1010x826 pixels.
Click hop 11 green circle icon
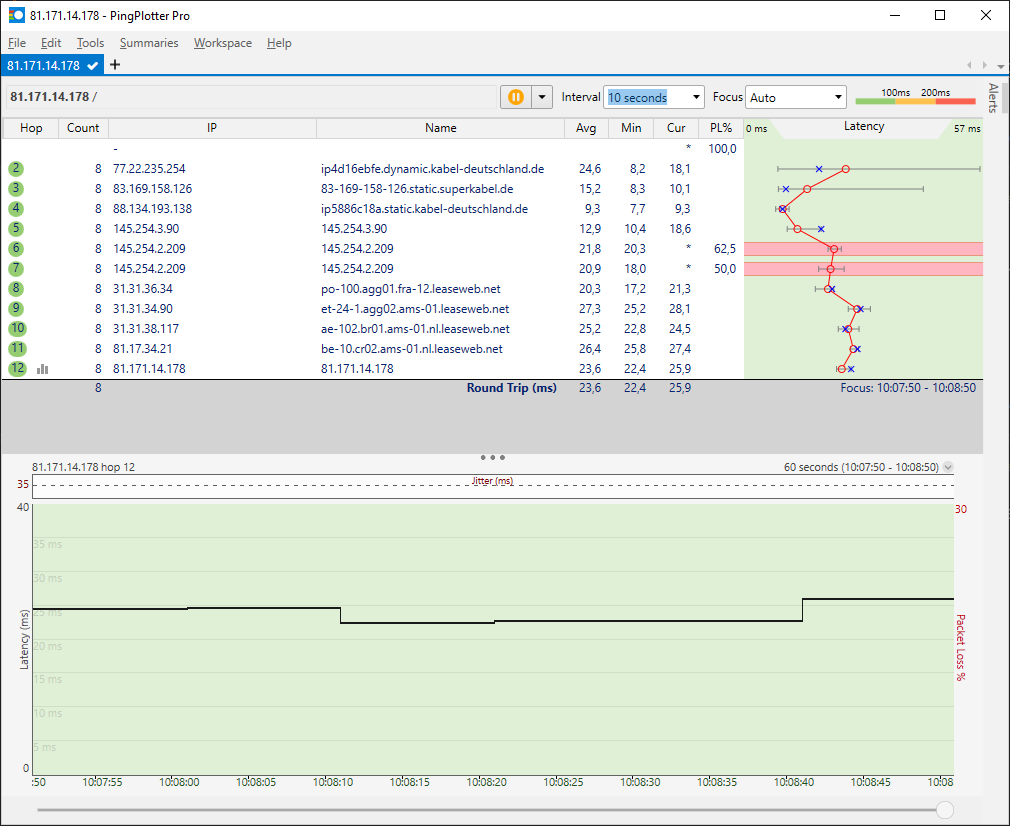17,349
